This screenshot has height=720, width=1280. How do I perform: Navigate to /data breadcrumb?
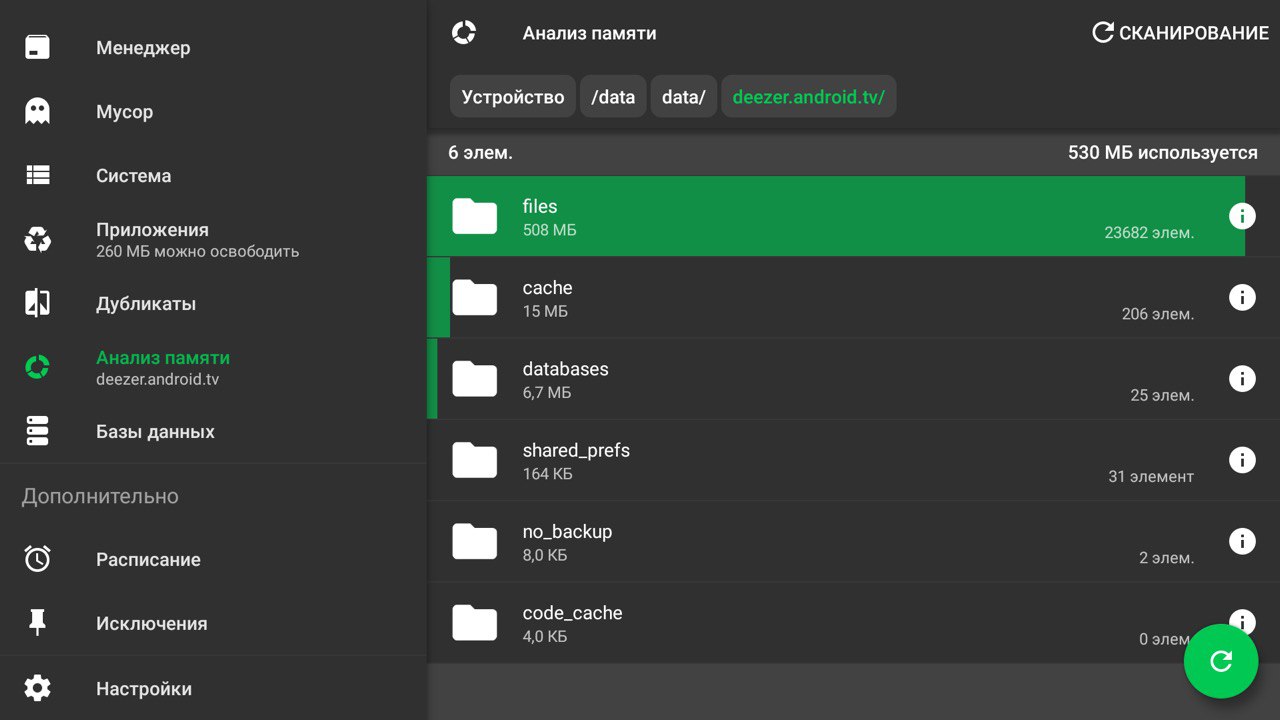pos(613,97)
